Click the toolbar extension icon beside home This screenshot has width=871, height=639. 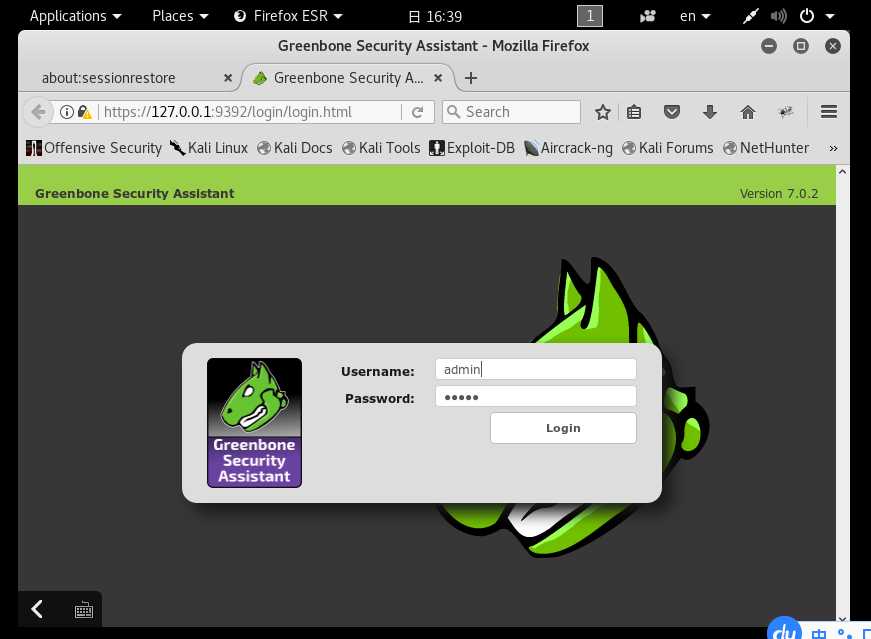tap(785, 112)
